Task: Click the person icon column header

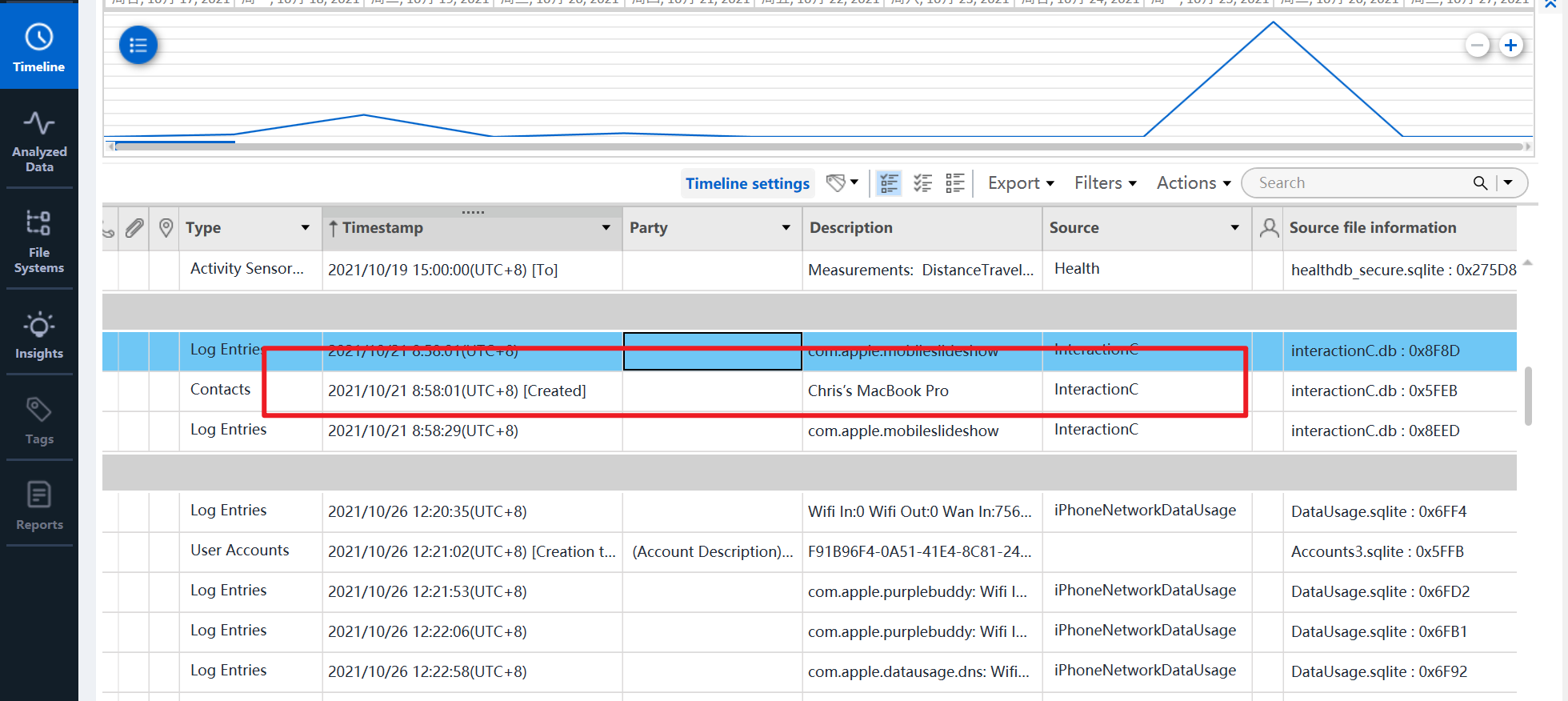Action: (1268, 228)
